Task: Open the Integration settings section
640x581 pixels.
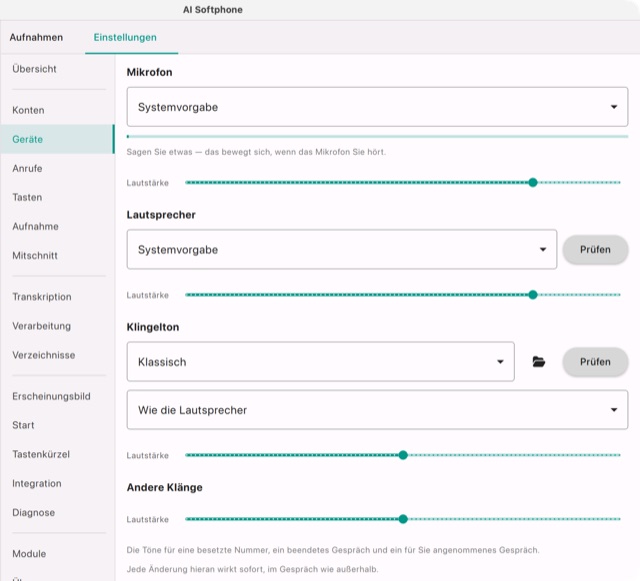Action: click(x=57, y=483)
